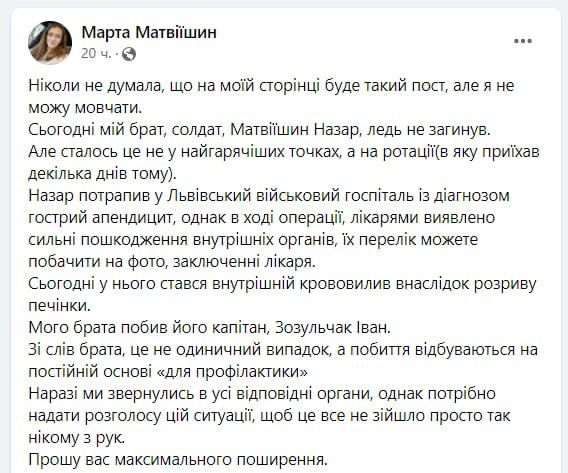The image size is (568, 473).
Task: Click the single word line 'печінки.'
Action: (x=59, y=306)
